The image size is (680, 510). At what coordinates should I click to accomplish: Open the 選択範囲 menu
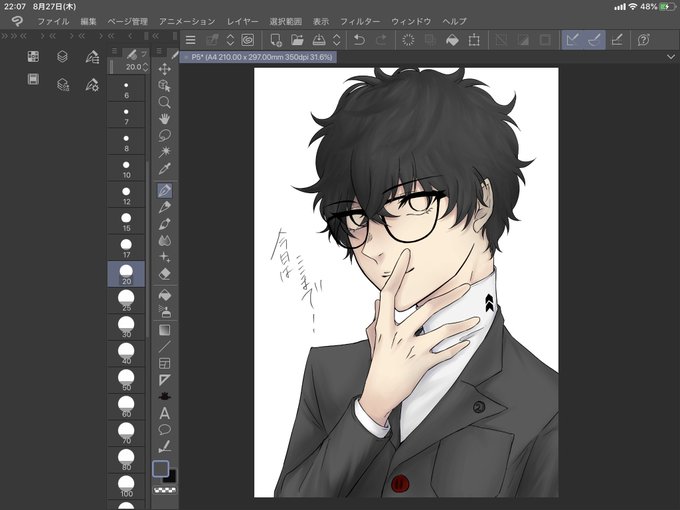[x=285, y=21]
